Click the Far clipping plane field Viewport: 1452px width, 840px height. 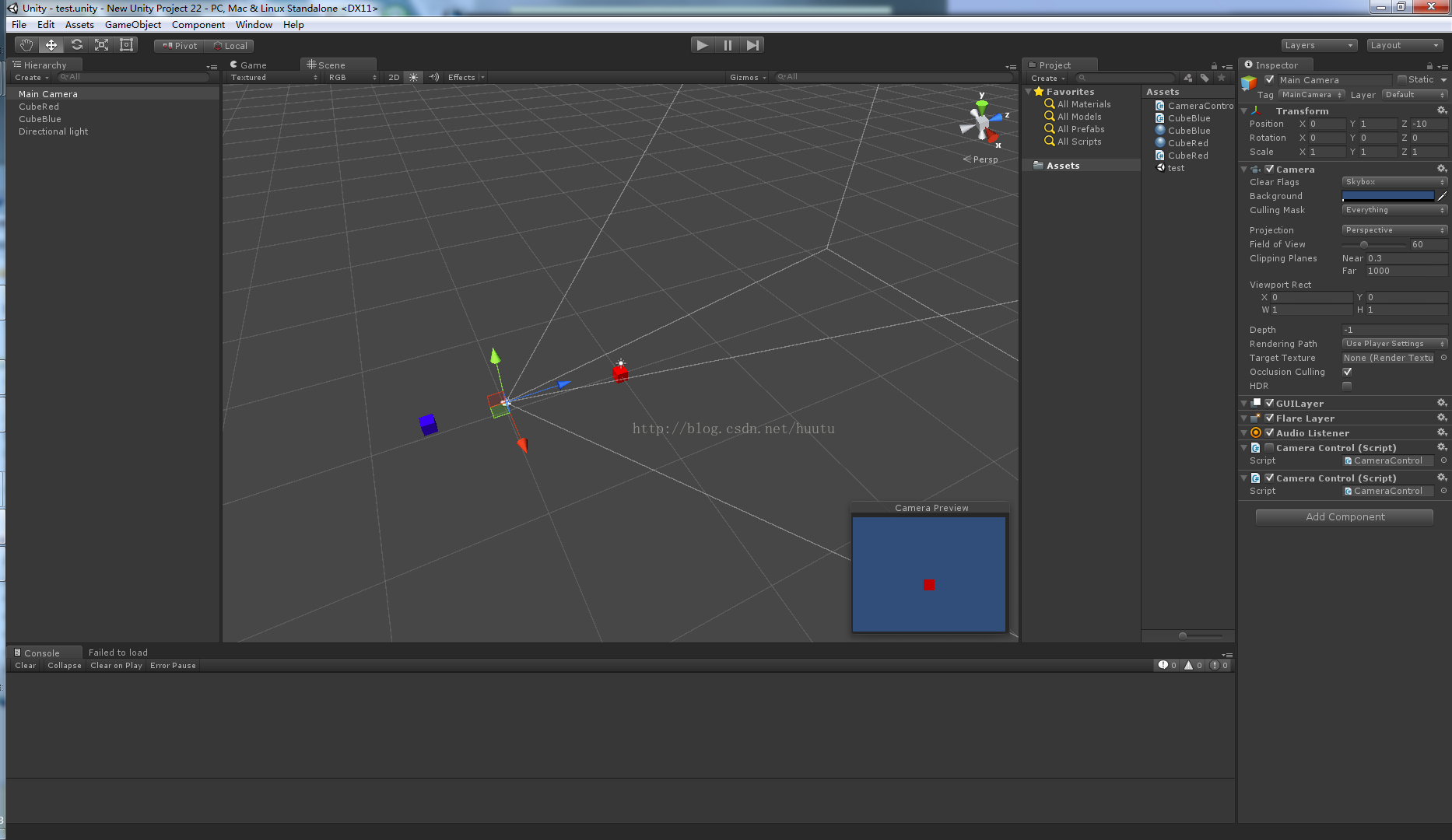[x=1406, y=271]
